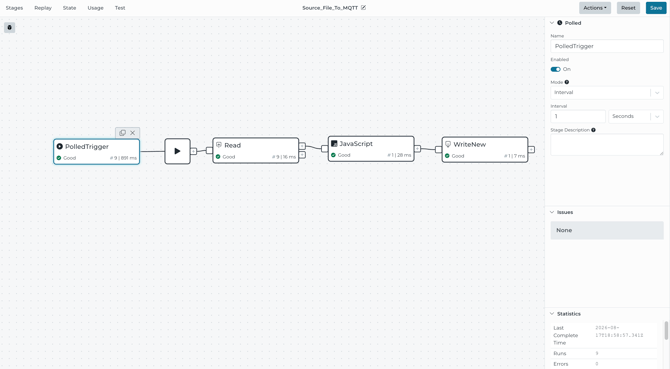Open the Test menu
This screenshot has width=670, height=369.
tap(120, 8)
